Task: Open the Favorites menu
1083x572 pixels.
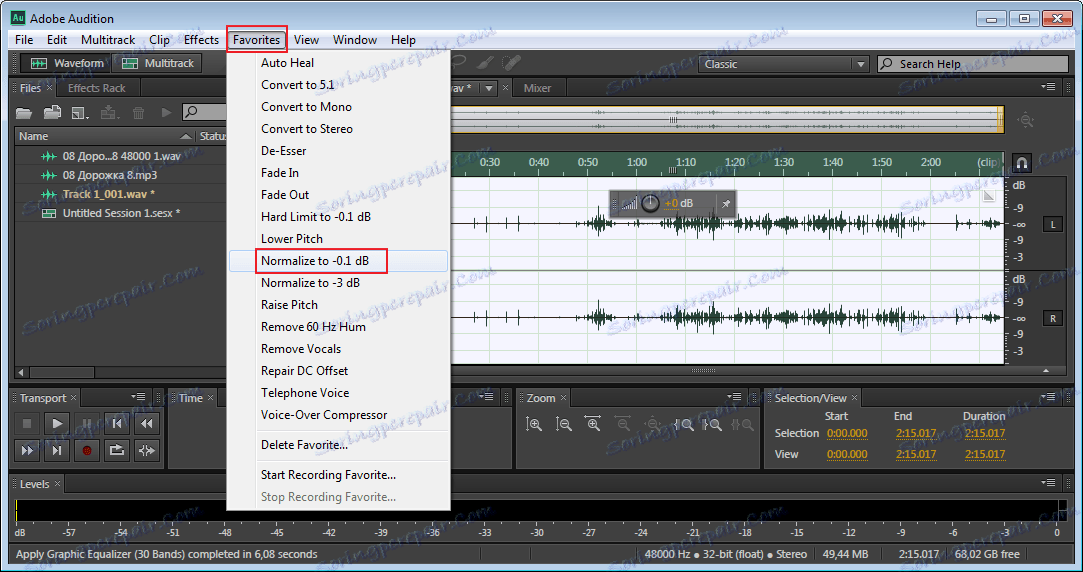Action: point(256,40)
